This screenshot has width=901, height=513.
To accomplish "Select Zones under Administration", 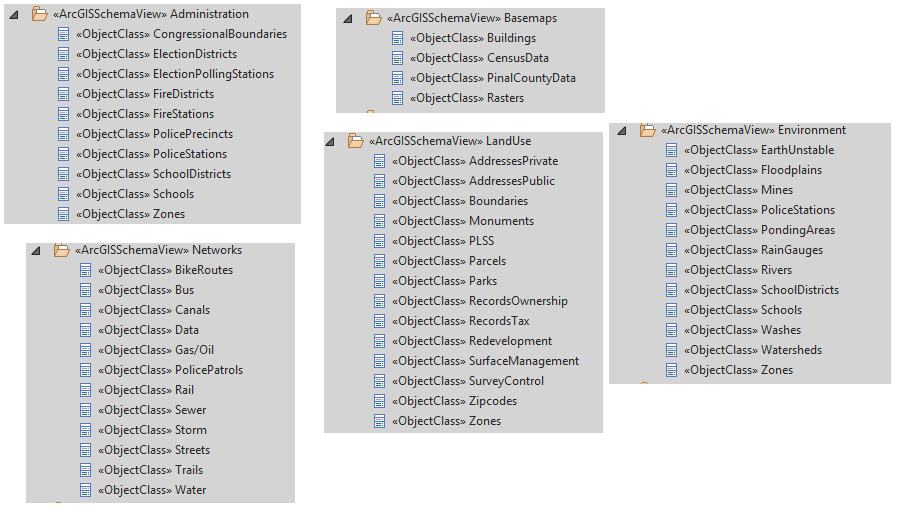I will point(130,214).
